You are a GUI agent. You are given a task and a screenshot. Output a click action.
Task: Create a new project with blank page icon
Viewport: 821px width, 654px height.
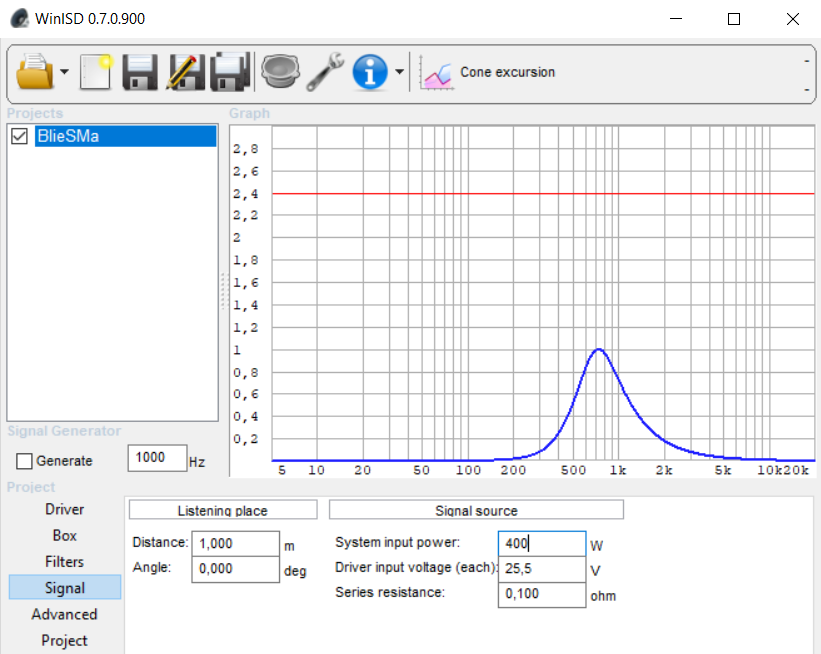click(97, 72)
